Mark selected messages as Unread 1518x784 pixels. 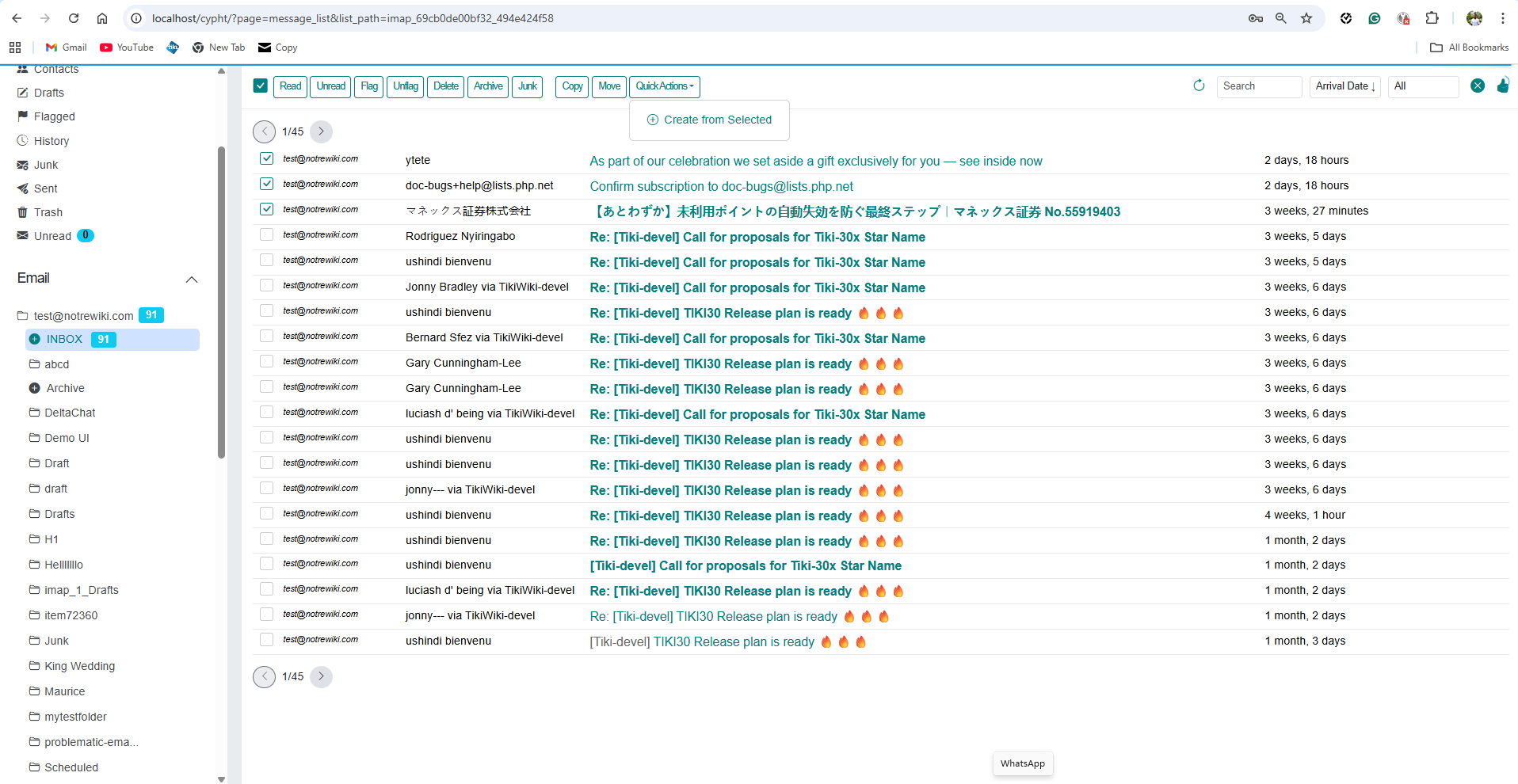point(330,86)
